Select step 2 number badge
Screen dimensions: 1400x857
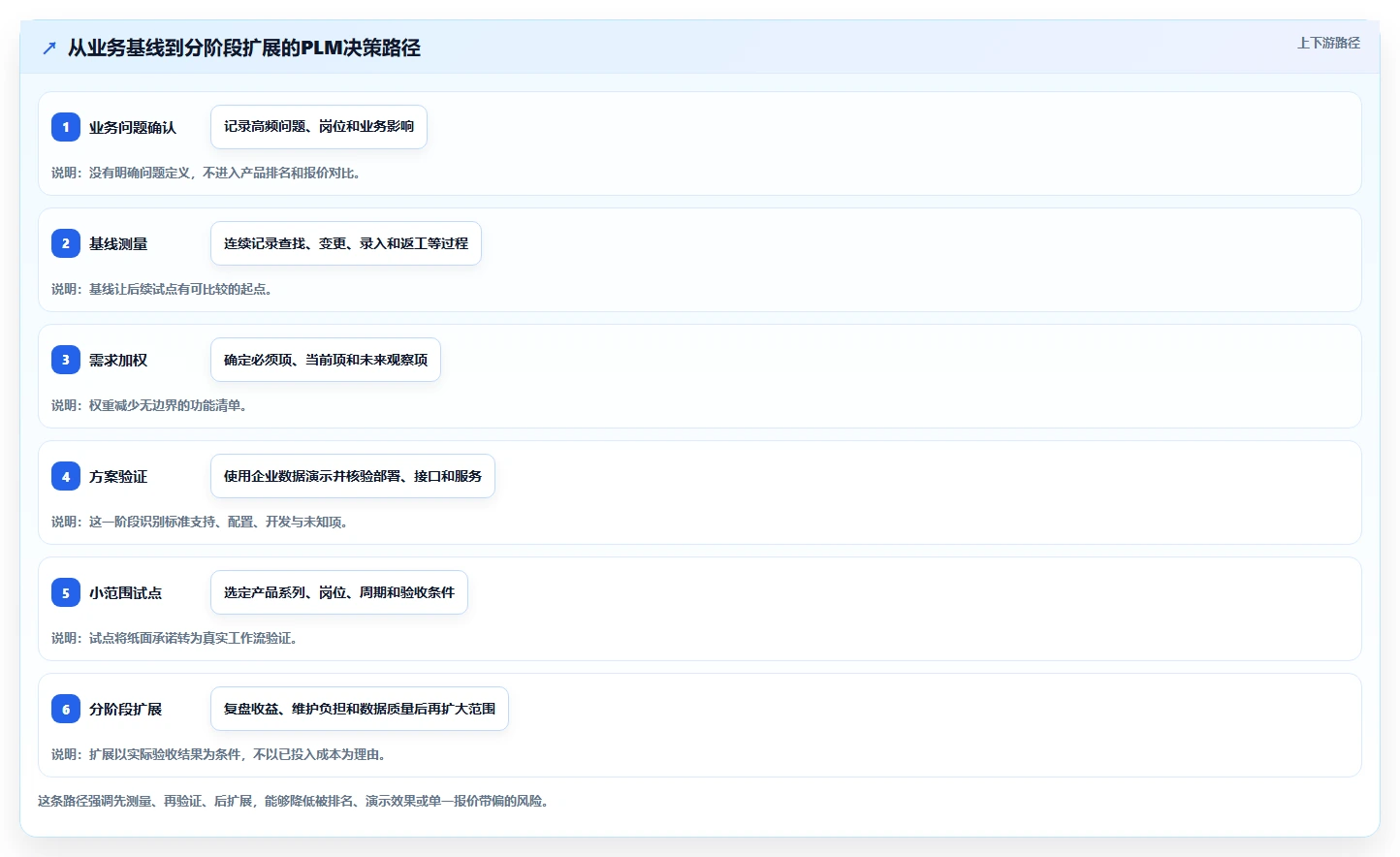(x=66, y=243)
